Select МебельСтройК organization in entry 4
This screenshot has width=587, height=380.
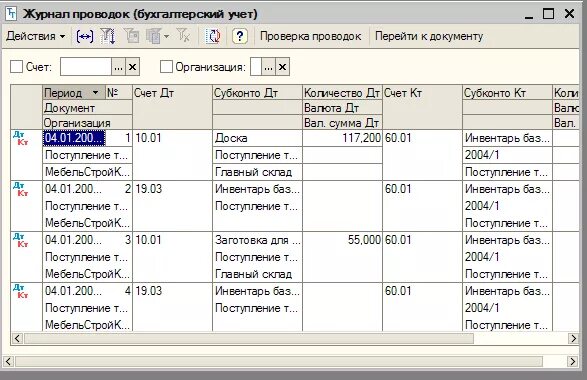pyautogui.click(x=87, y=325)
